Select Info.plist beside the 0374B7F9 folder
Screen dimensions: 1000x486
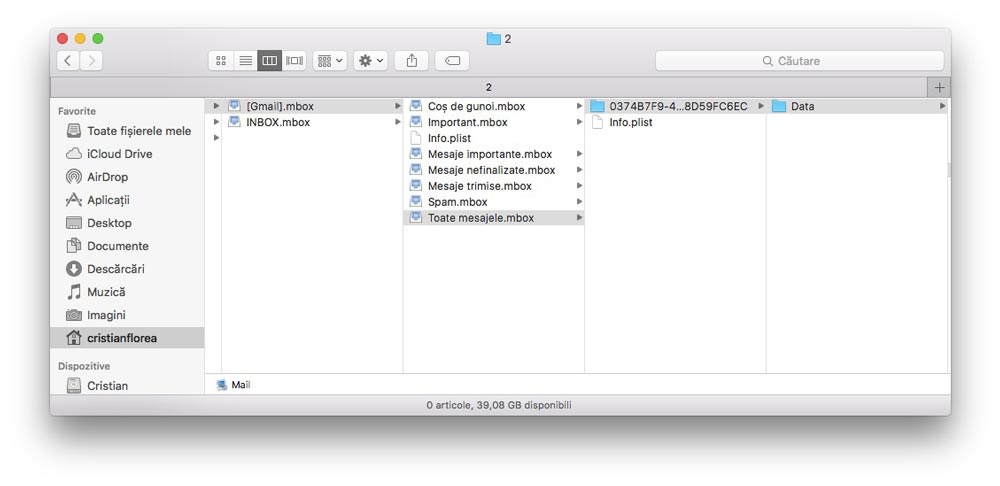pos(675,122)
